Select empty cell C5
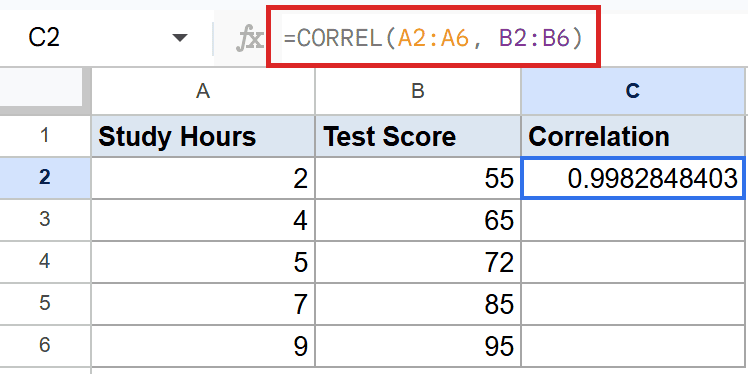748x374 pixels. (633, 304)
